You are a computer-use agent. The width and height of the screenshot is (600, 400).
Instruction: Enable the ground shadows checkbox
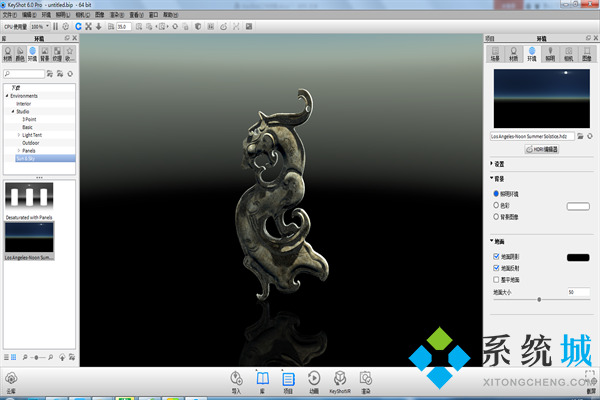point(498,257)
